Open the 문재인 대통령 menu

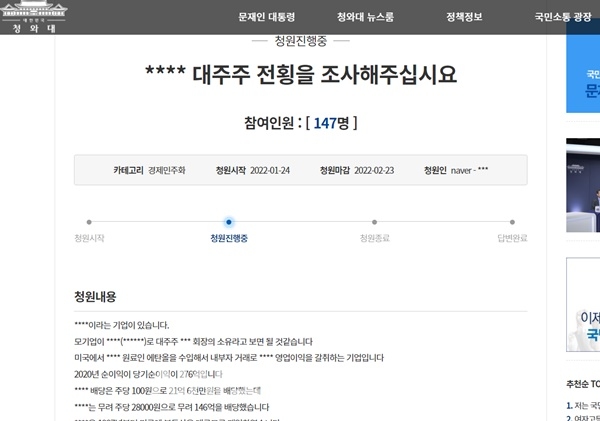point(267,17)
